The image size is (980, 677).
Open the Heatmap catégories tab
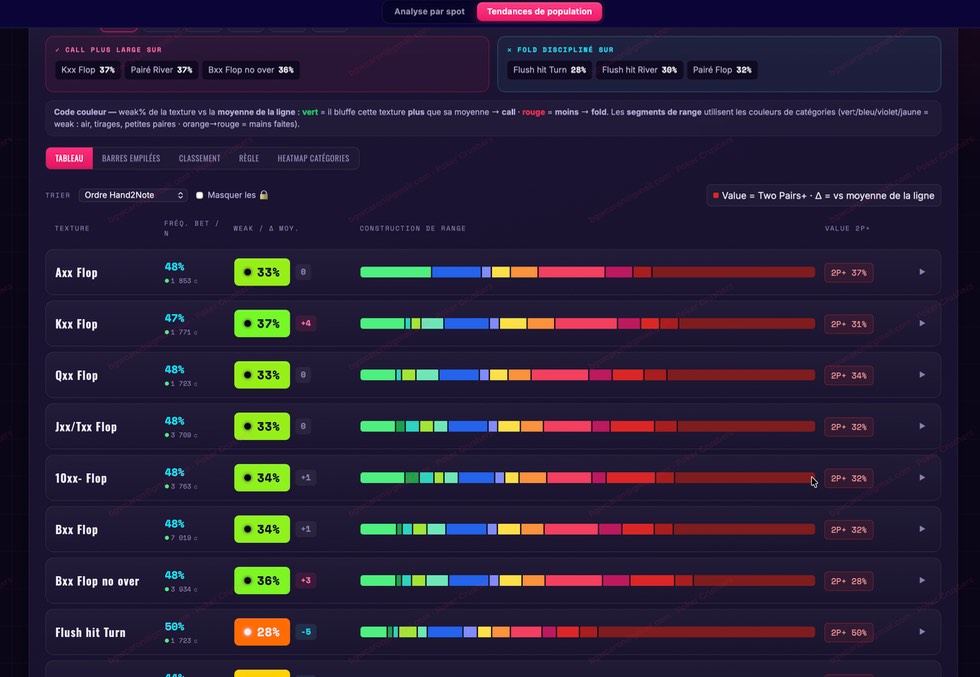[x=313, y=158]
